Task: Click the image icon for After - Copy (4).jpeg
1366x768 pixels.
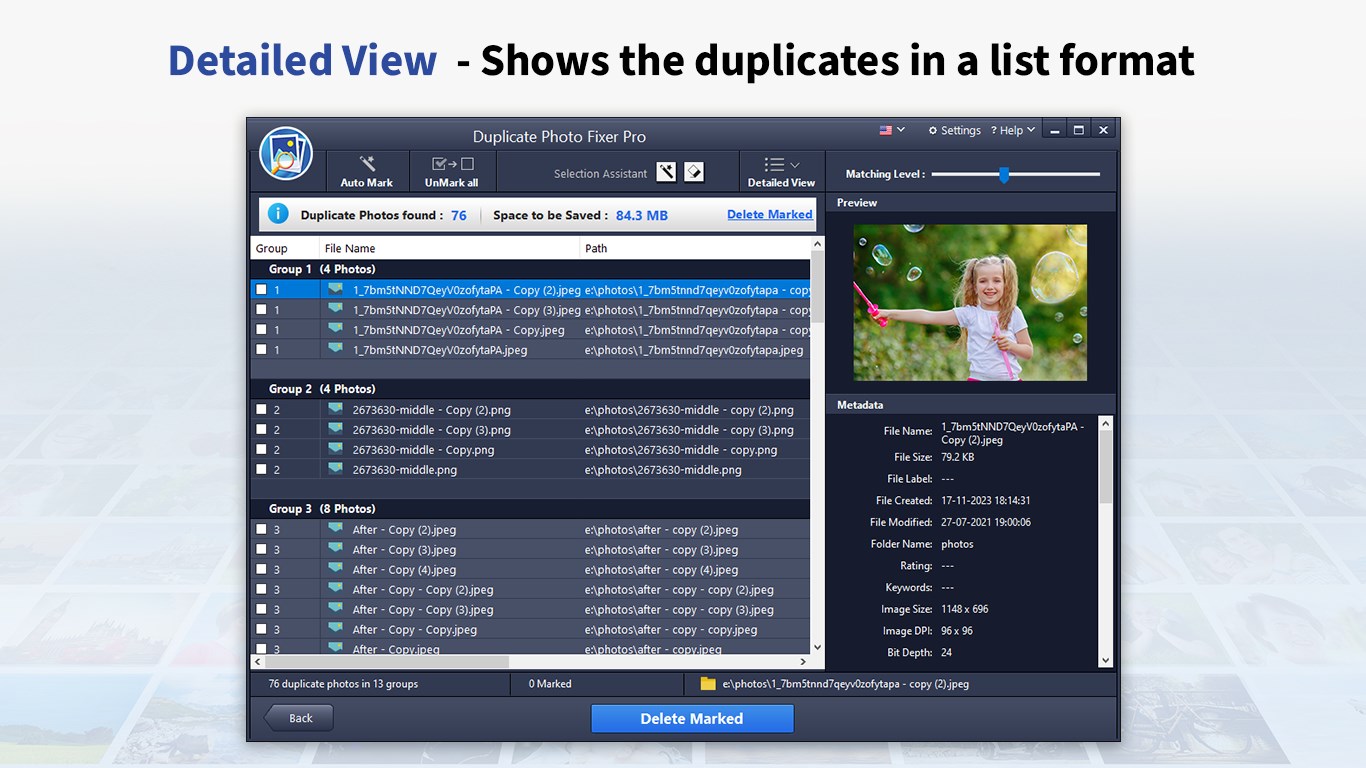Action: point(335,569)
